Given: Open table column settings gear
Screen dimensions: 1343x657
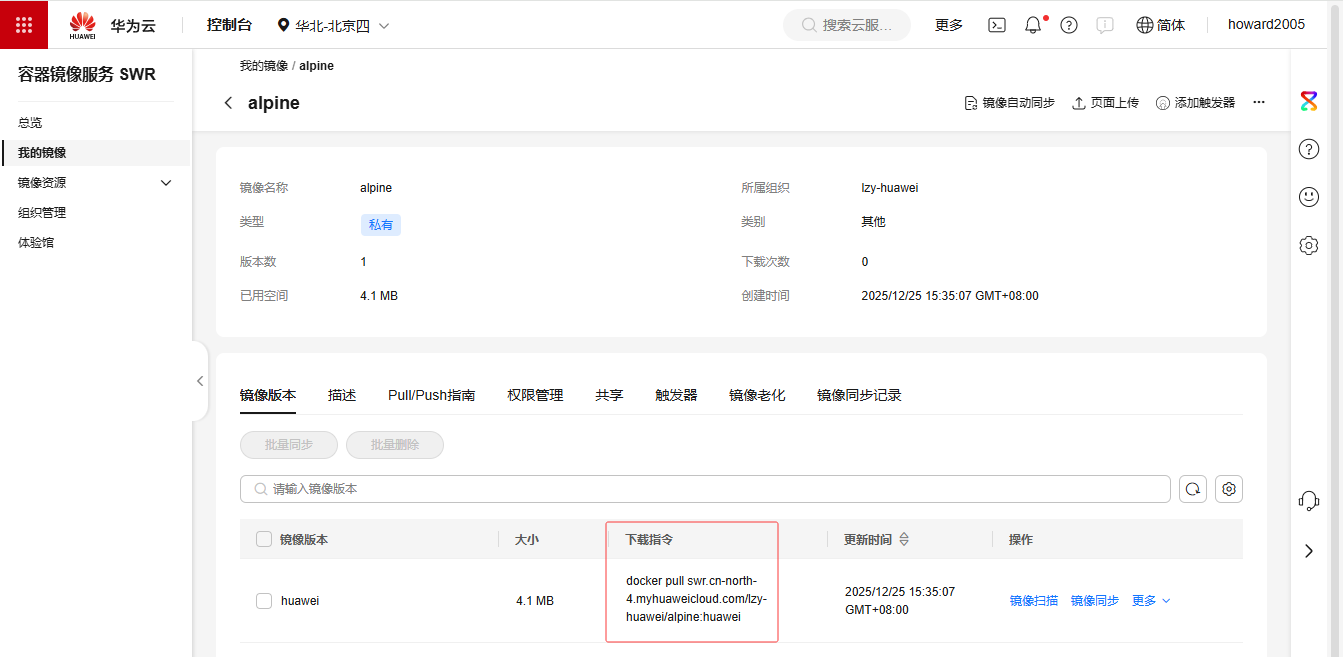Looking at the screenshot, I should (x=1230, y=489).
